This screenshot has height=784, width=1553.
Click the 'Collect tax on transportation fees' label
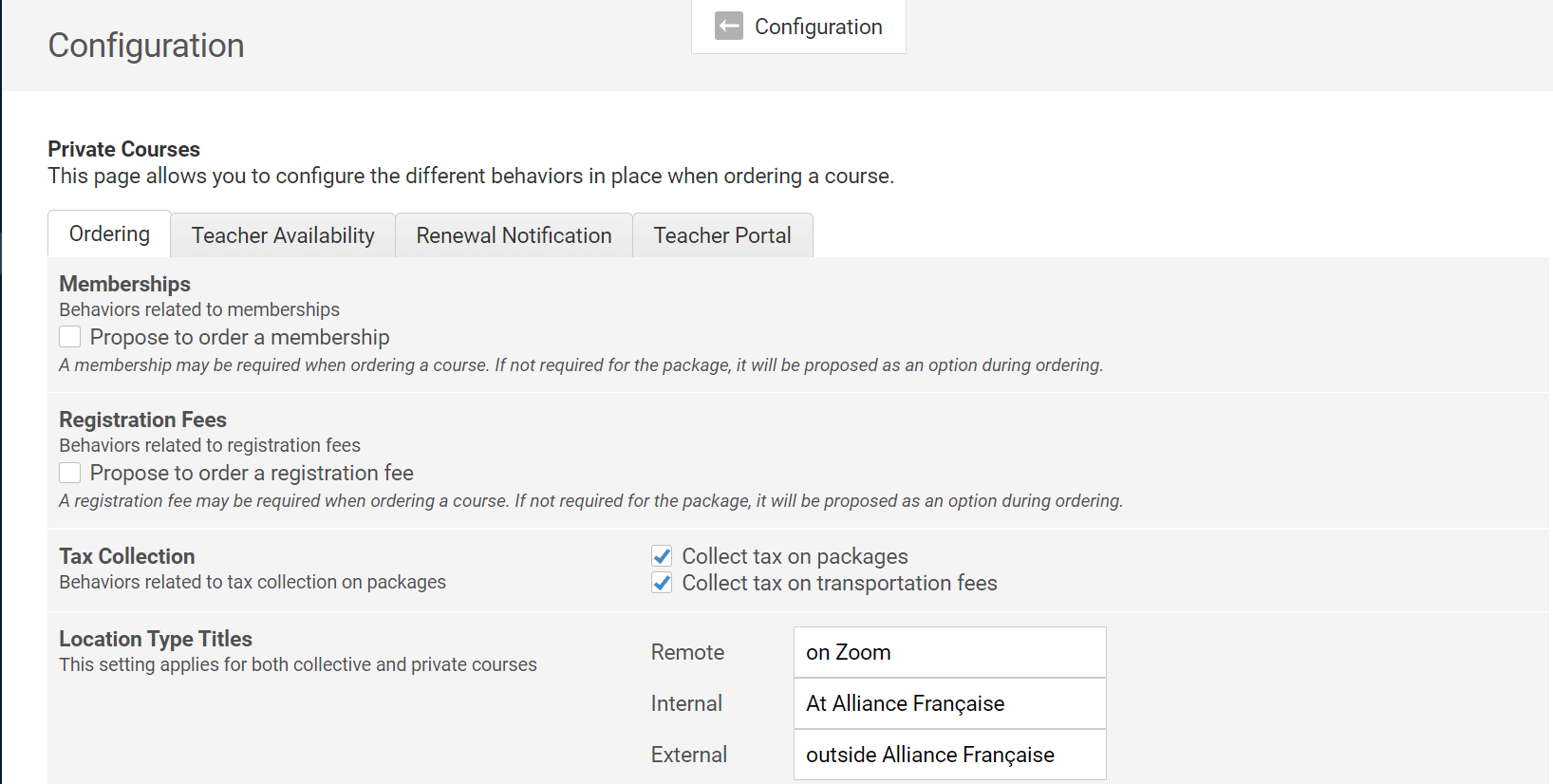[839, 584]
